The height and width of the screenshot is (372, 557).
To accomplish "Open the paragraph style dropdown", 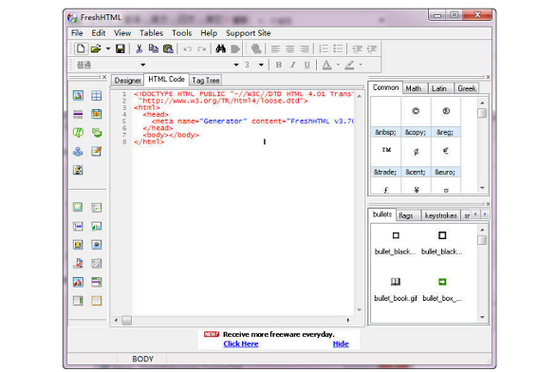I will pyautogui.click(x=143, y=65).
